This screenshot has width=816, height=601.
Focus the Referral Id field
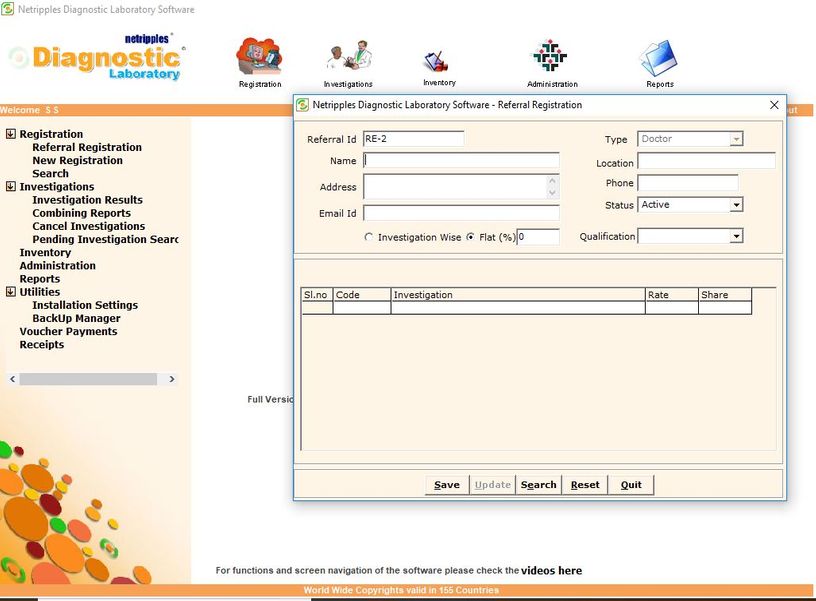click(413, 139)
